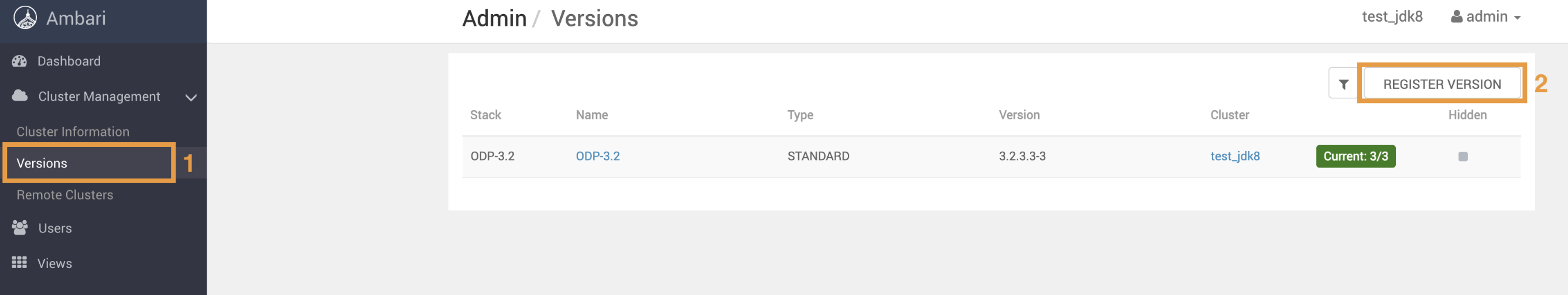Click the Admin breadcrumb heading
The width and height of the screenshot is (1568, 295).
click(x=494, y=18)
